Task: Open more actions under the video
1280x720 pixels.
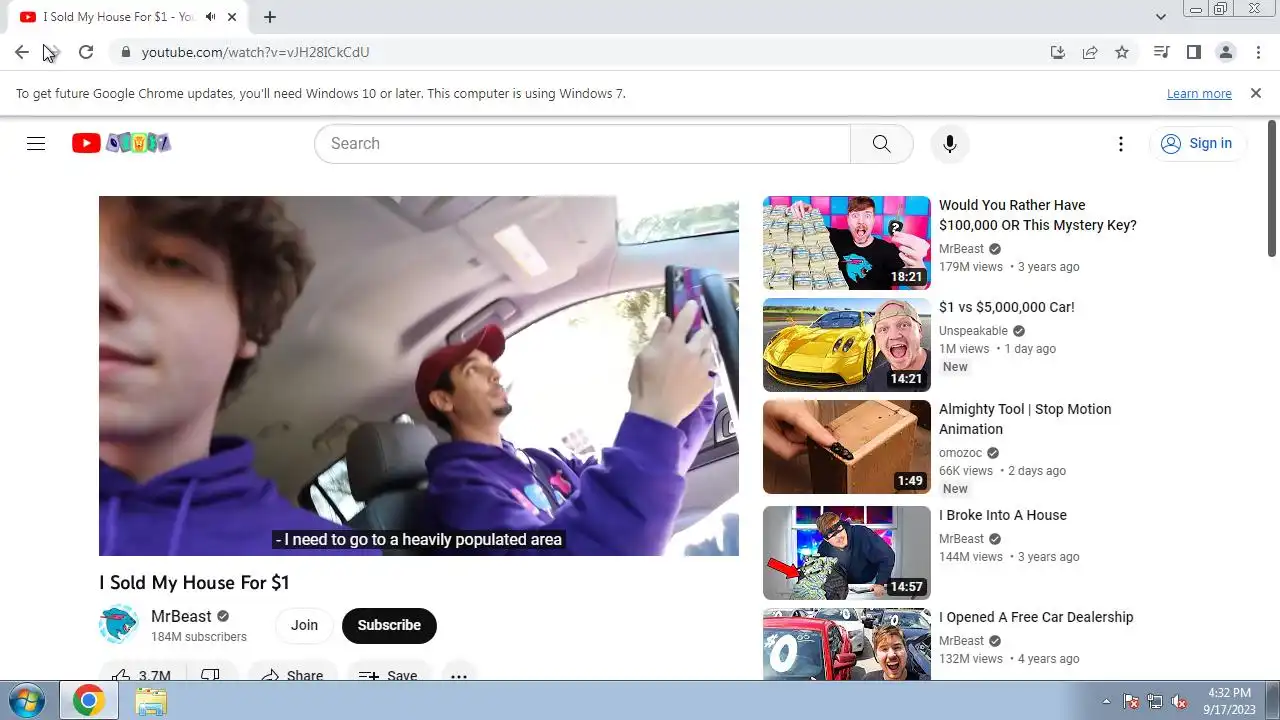Action: [459, 676]
